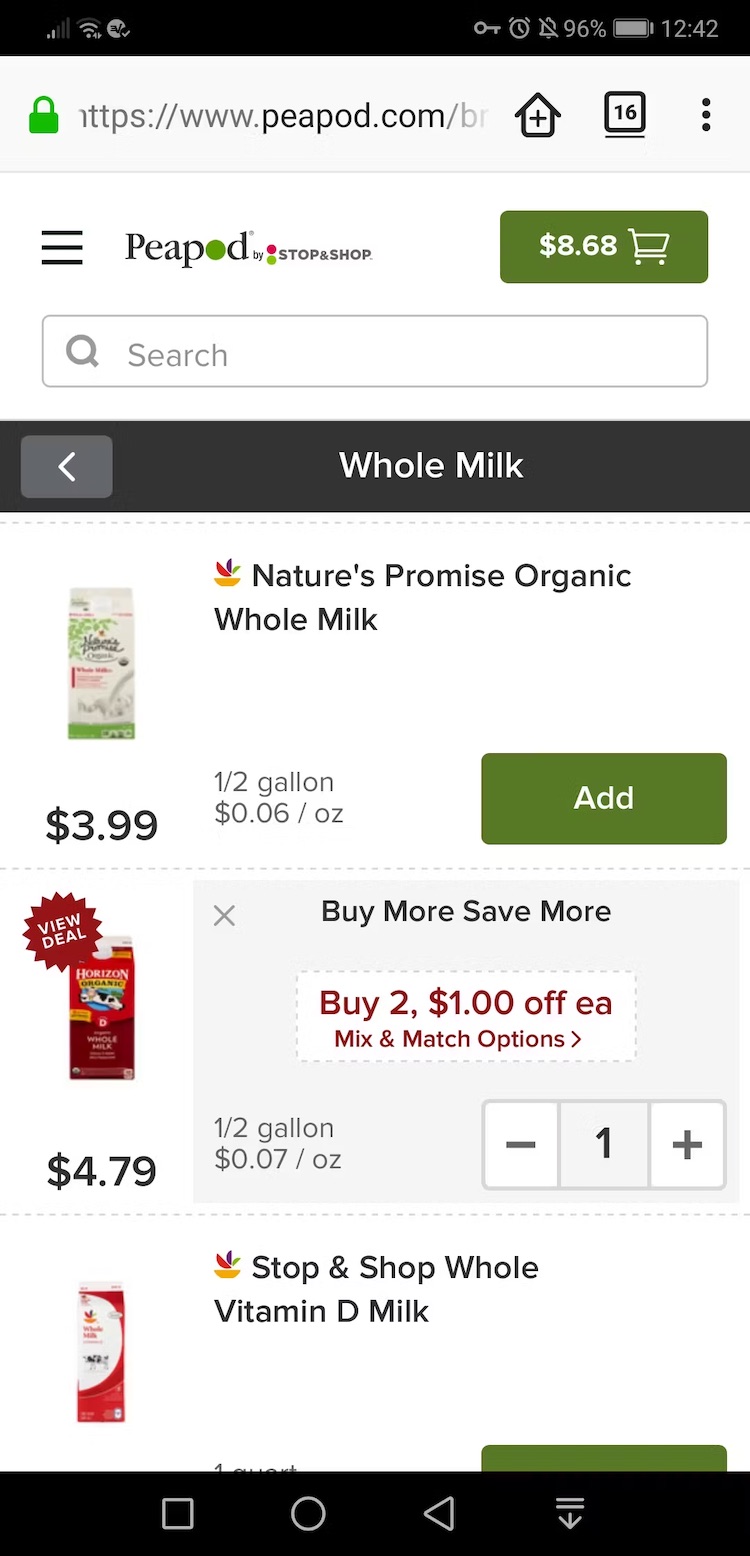Image resolution: width=750 pixels, height=1556 pixels.
Task: View the Nature's Promise milk thumbnail
Action: [101, 663]
